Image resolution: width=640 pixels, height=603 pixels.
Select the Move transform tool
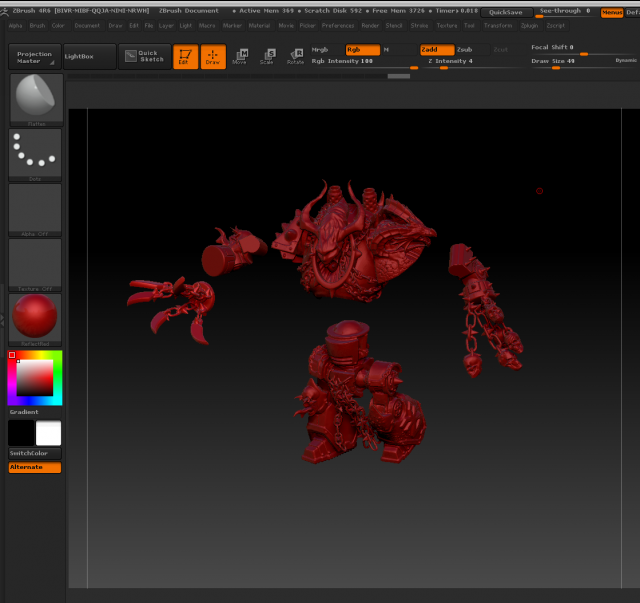click(240, 57)
